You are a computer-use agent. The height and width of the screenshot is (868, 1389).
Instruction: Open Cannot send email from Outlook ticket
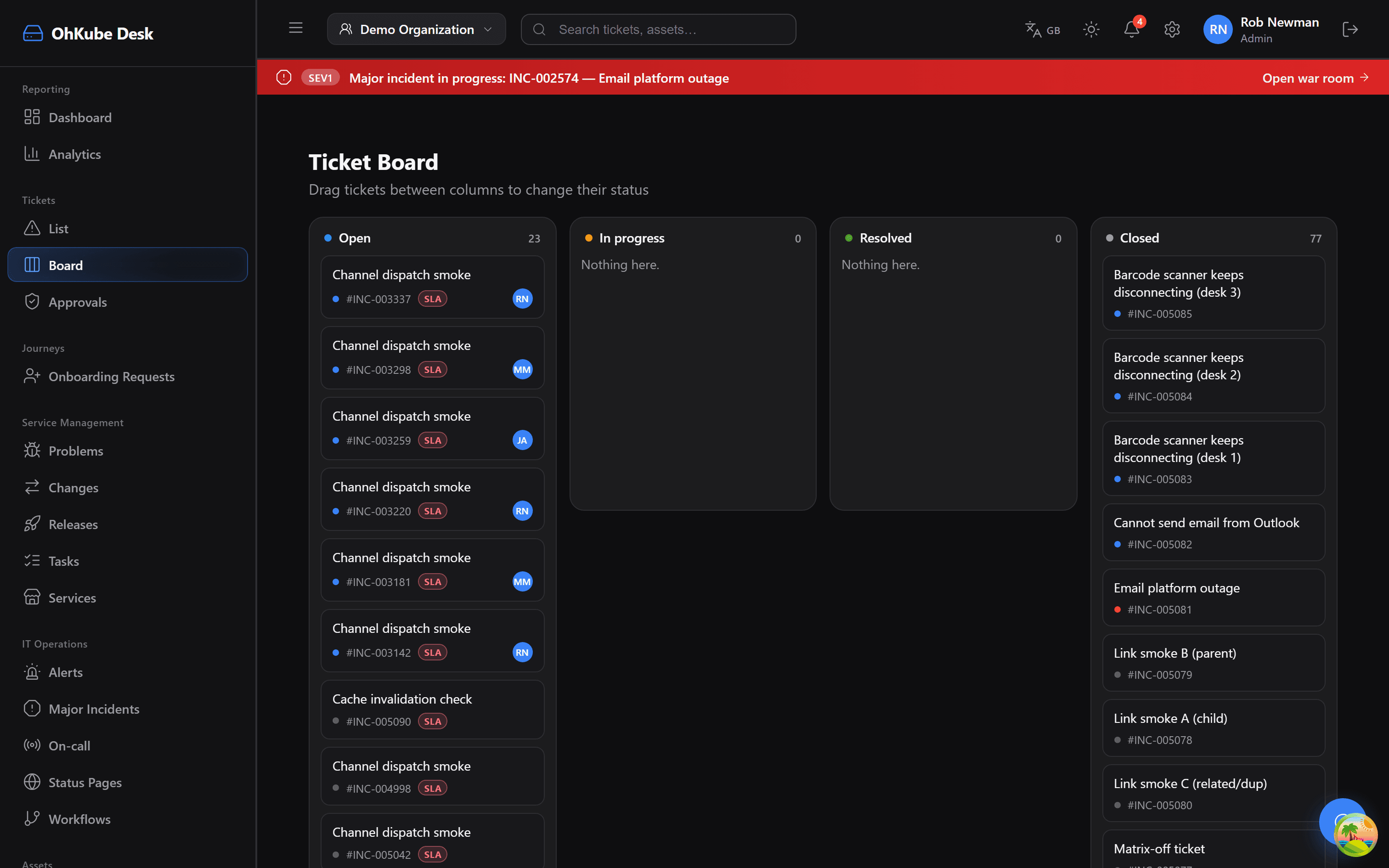[x=1214, y=532]
